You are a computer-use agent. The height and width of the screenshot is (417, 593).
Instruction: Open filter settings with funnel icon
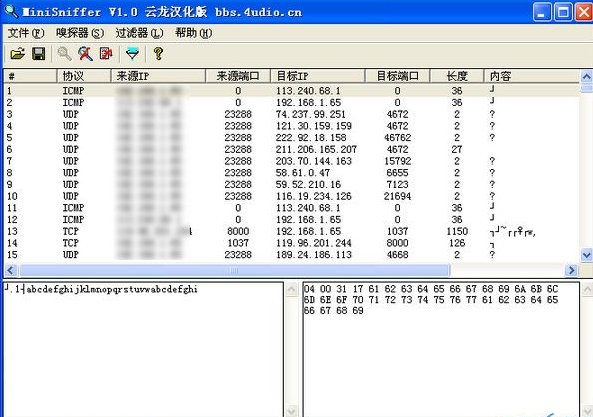pyautogui.click(x=132, y=54)
